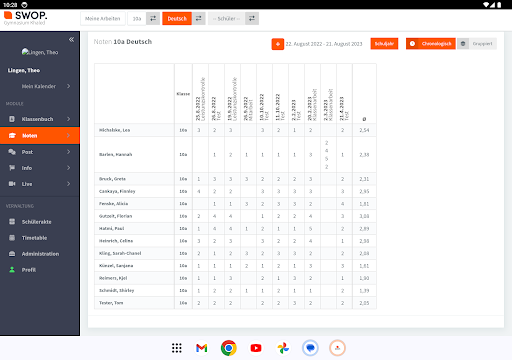Collapse the sidebar with the double chevron
Image resolution: width=512 pixels, height=360 pixels.
pos(71,40)
